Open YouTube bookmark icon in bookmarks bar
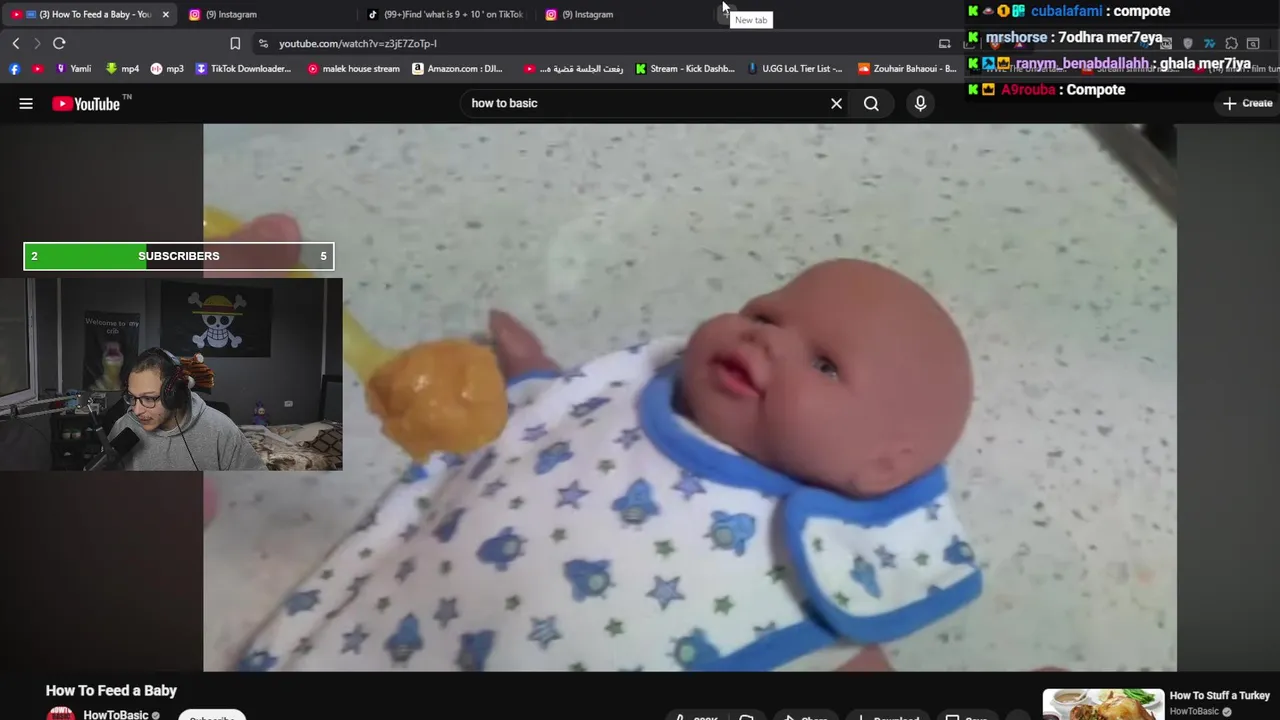Screen dimensions: 1280x720 [38, 69]
